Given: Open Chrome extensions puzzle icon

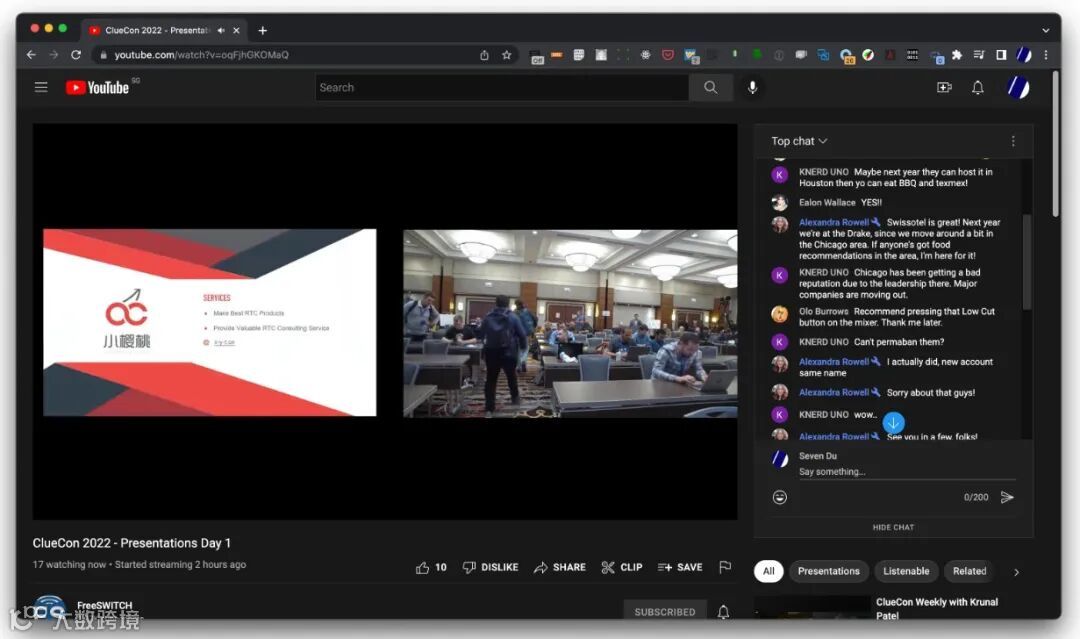Looking at the screenshot, I should pyautogui.click(x=957, y=55).
